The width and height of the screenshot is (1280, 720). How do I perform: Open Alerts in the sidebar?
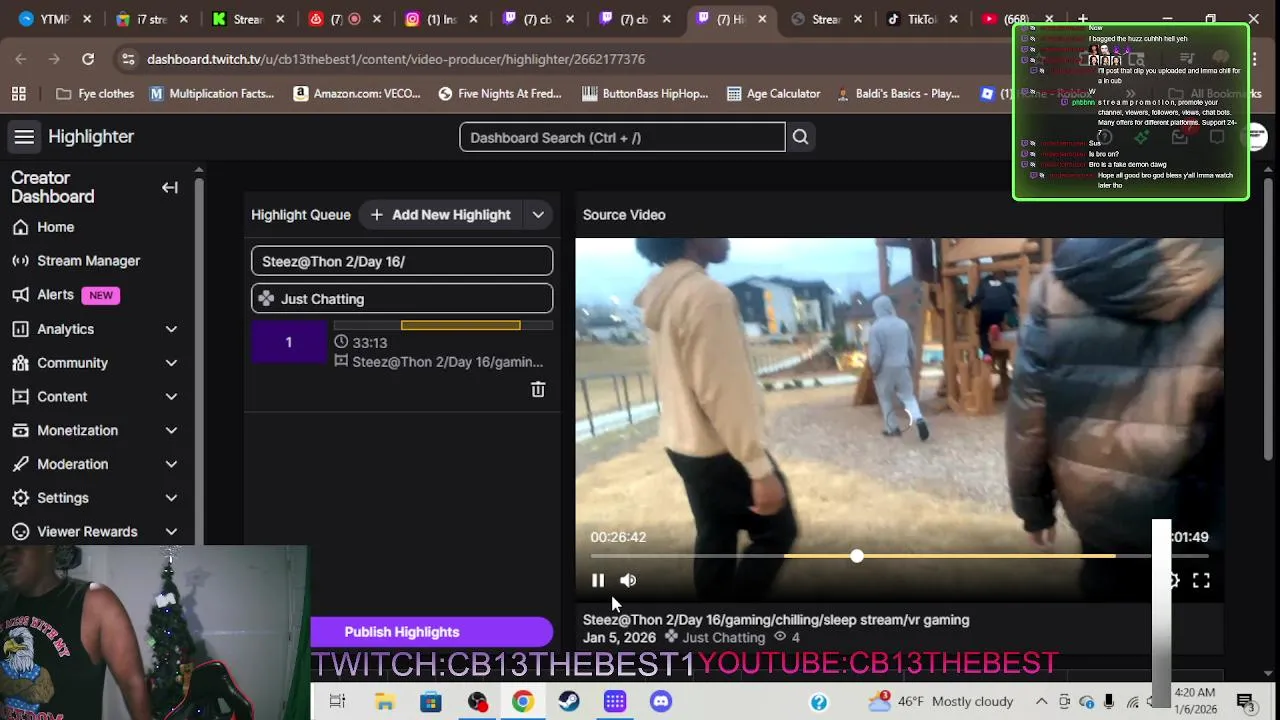click(56, 295)
